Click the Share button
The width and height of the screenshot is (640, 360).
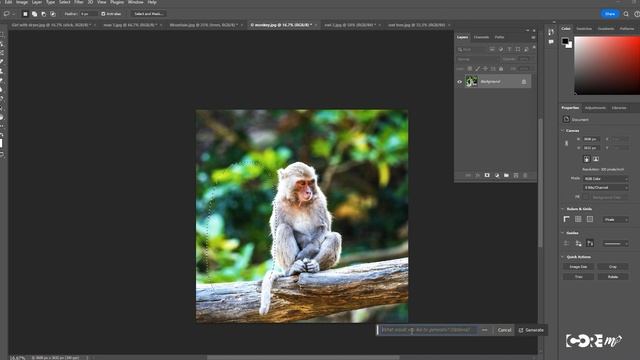click(x=610, y=14)
